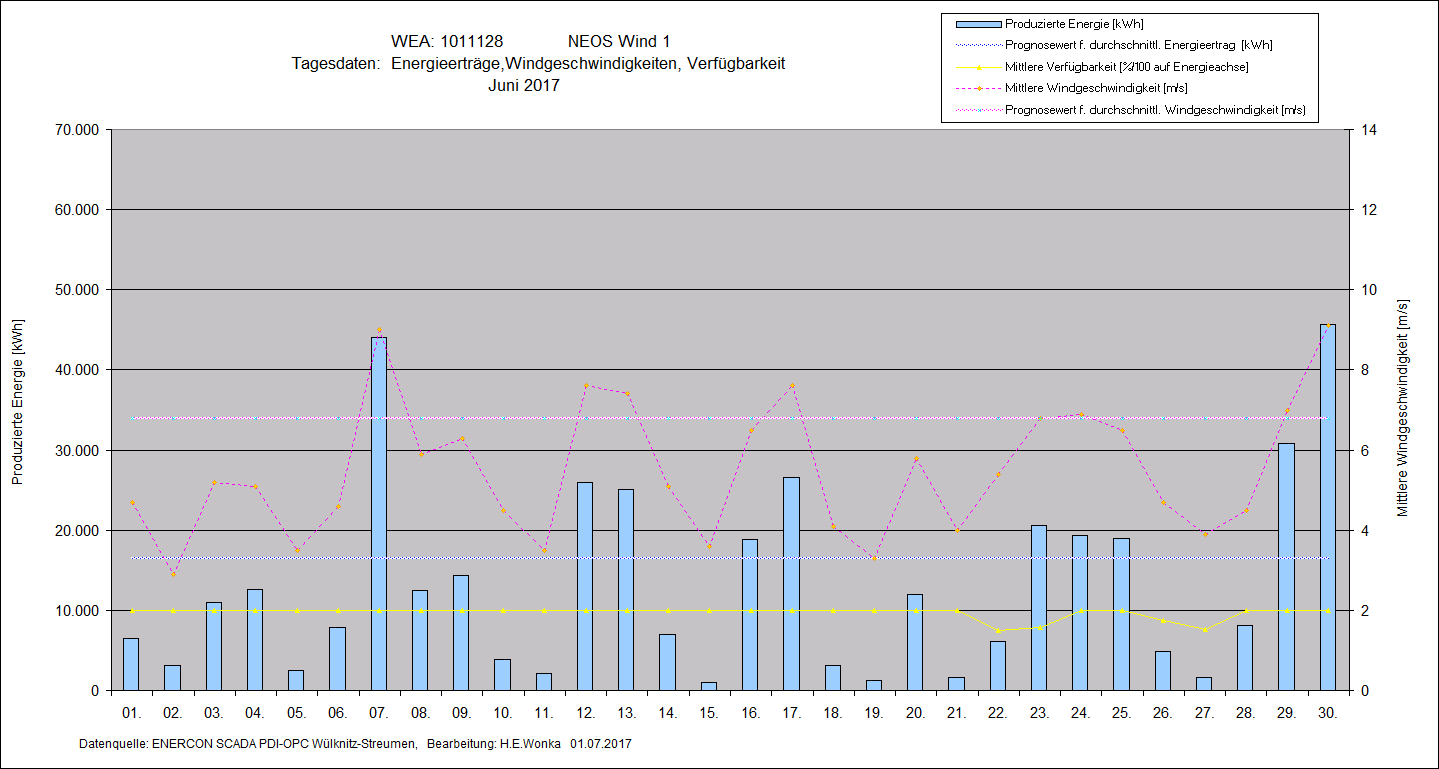Select the energy bar for day 30.
The height and width of the screenshot is (769, 1439).
click(x=1328, y=507)
